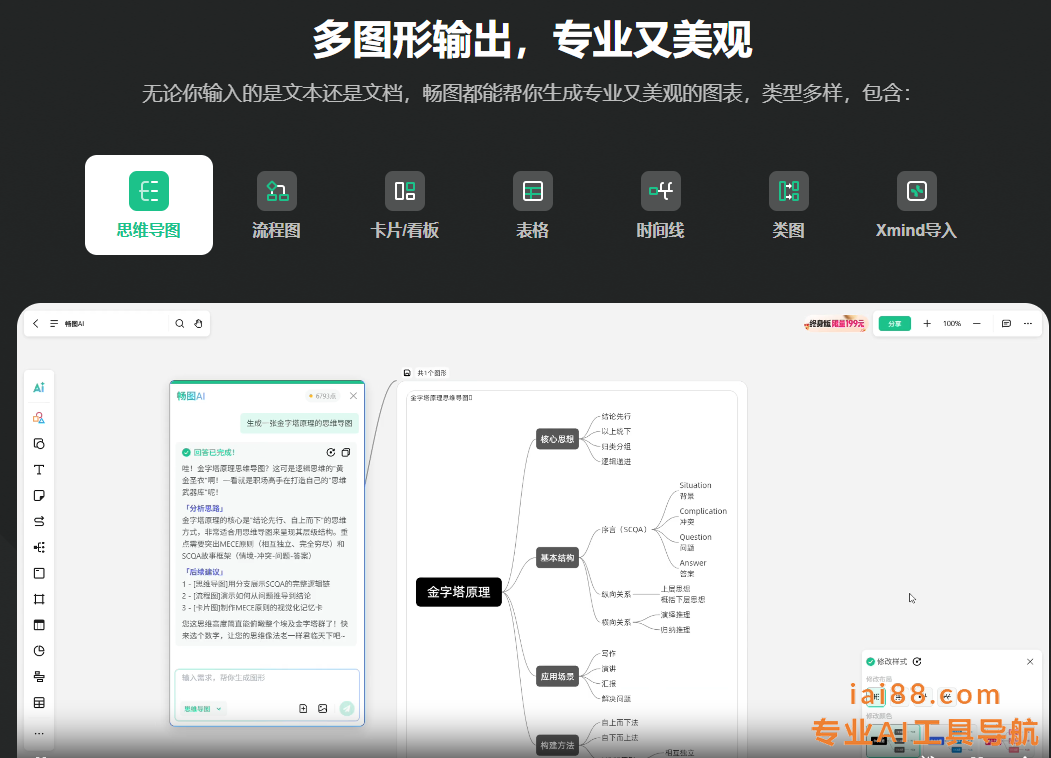Screen dimensions: 1051x758
Task: Click the Complication 冲突 node
Action: (703, 516)
